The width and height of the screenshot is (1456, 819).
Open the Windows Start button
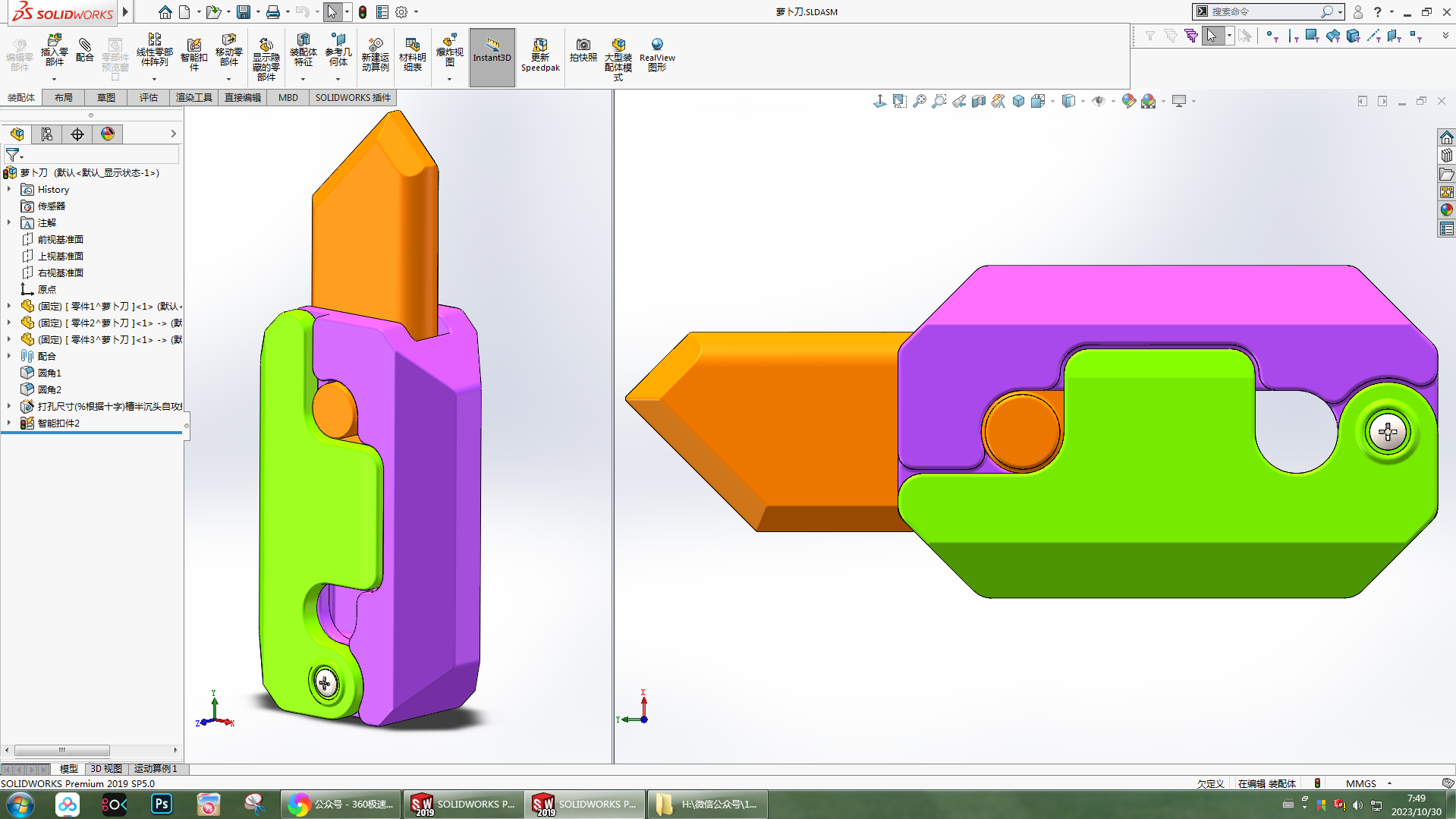20,805
